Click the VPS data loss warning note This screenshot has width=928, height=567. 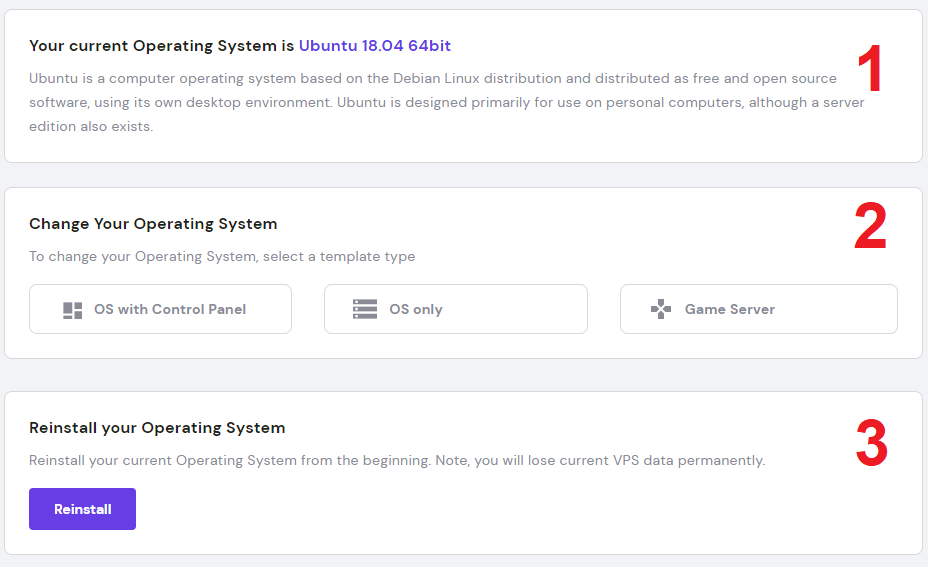point(396,461)
